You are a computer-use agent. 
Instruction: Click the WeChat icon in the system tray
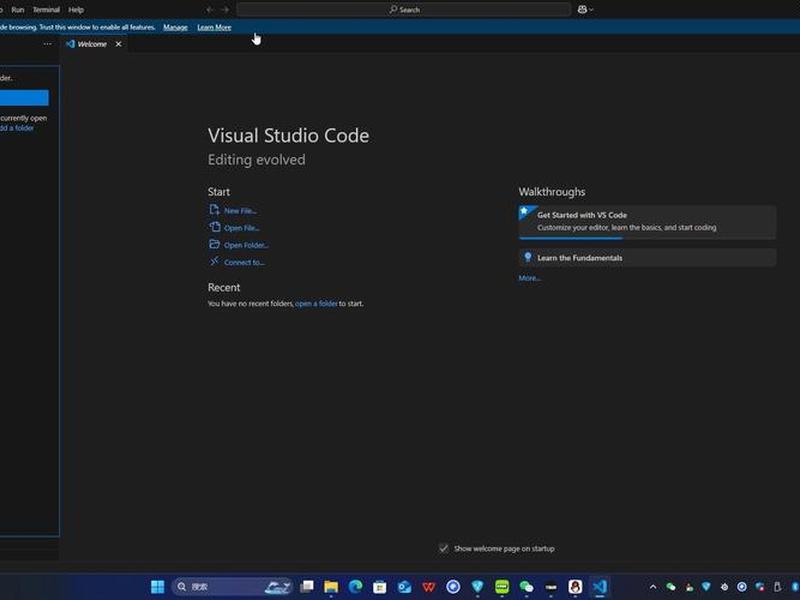671,587
